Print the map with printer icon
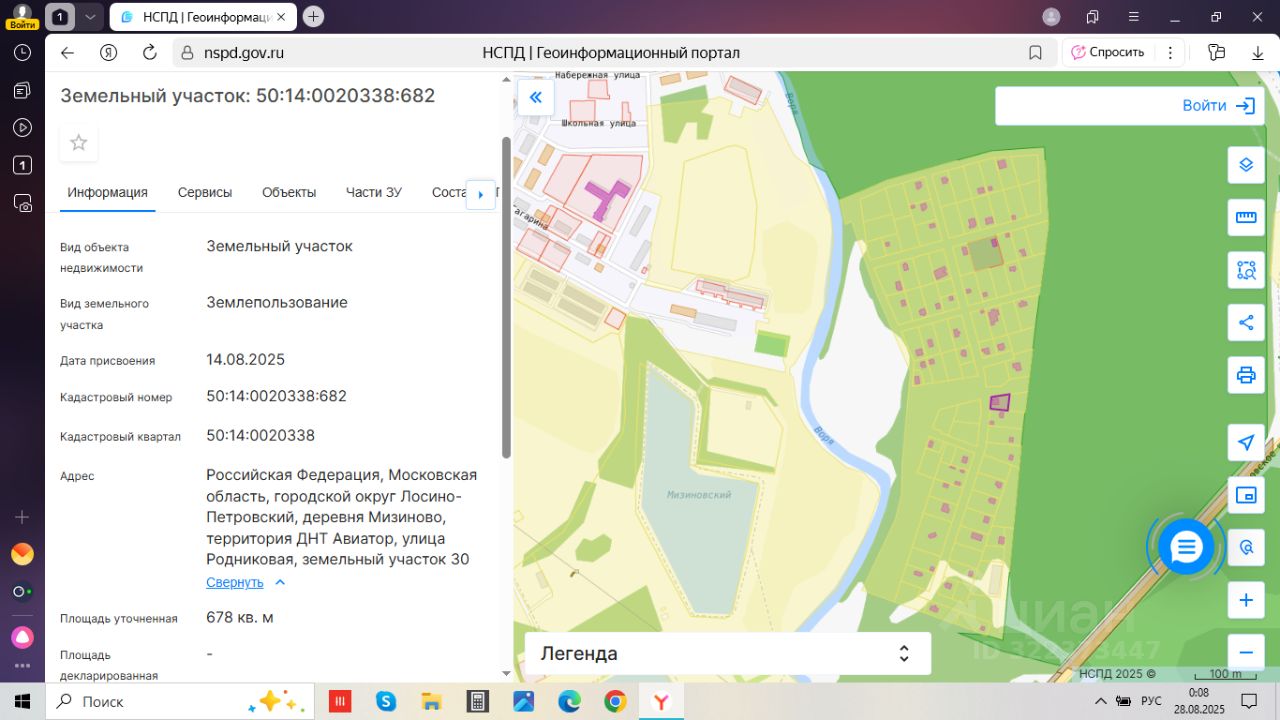 point(1246,376)
